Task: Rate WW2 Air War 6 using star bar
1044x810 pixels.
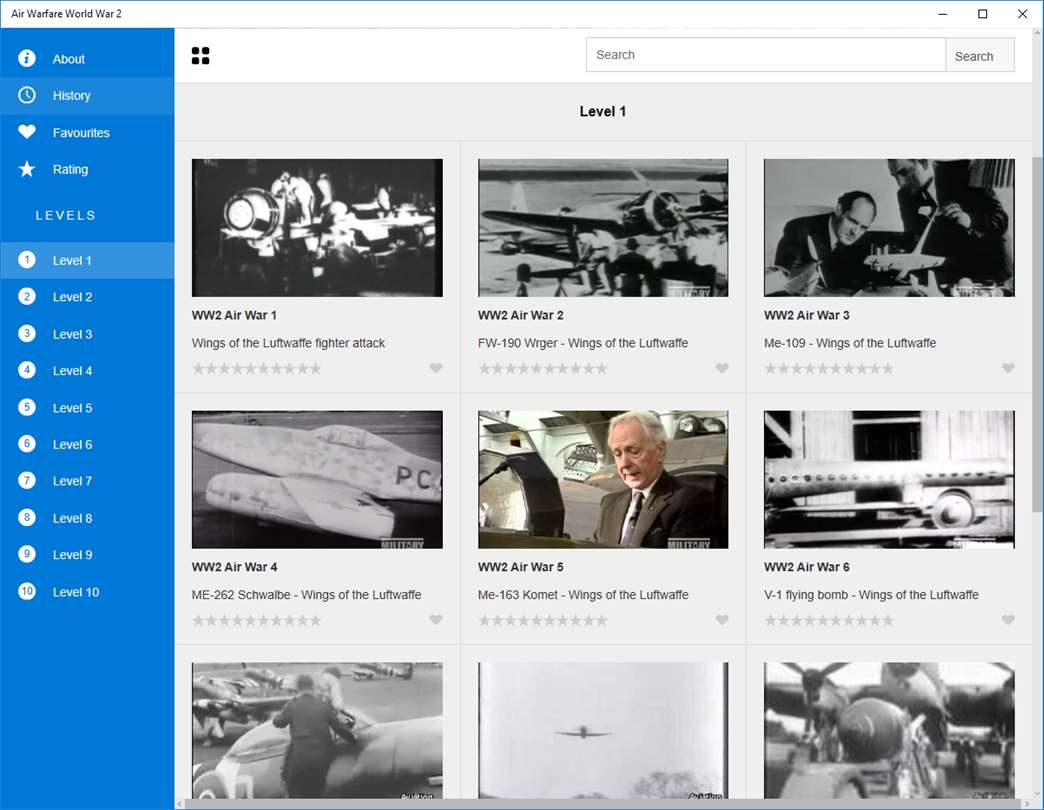Action: [829, 620]
